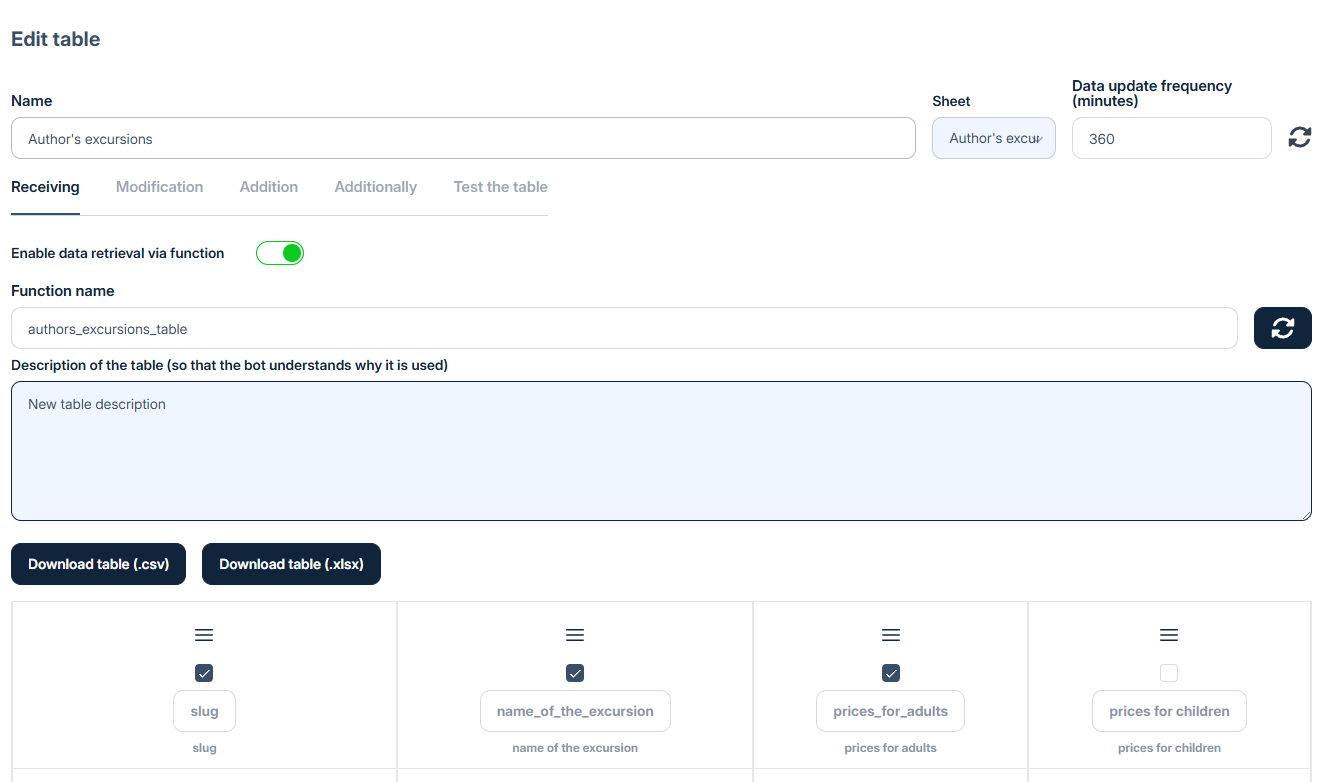Image resolution: width=1322 pixels, height=782 pixels.
Task: Click the refresh icon beside update frequency
Action: 1299,138
